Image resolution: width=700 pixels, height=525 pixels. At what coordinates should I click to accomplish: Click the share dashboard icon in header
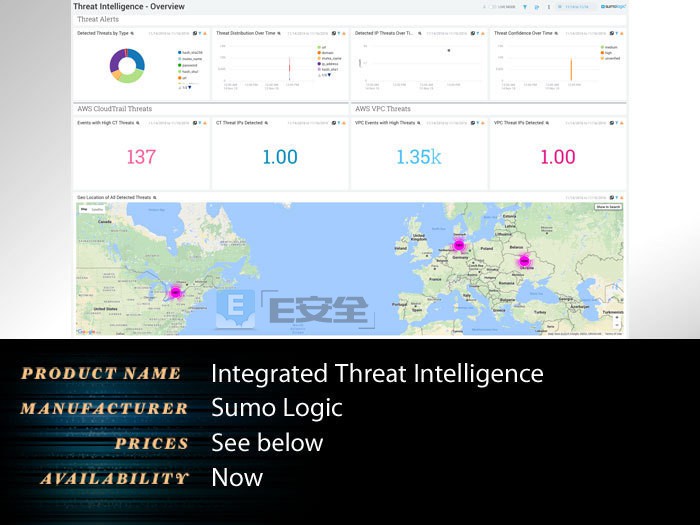[x=537, y=7]
